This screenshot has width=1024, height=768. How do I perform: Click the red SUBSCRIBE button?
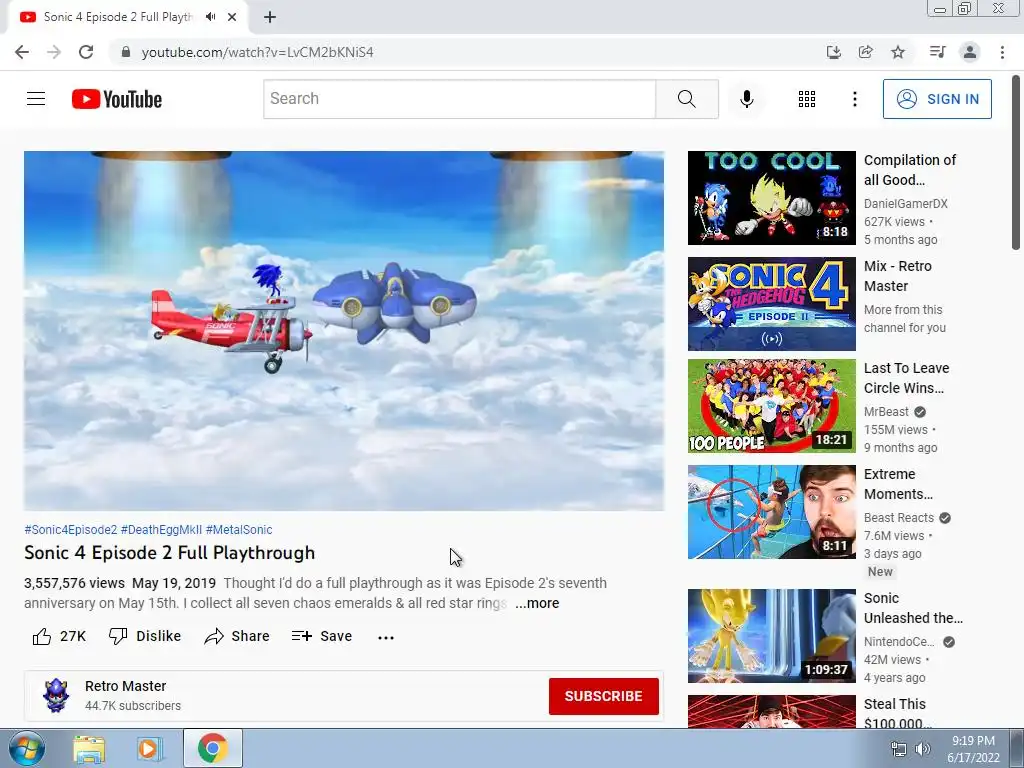tap(603, 696)
